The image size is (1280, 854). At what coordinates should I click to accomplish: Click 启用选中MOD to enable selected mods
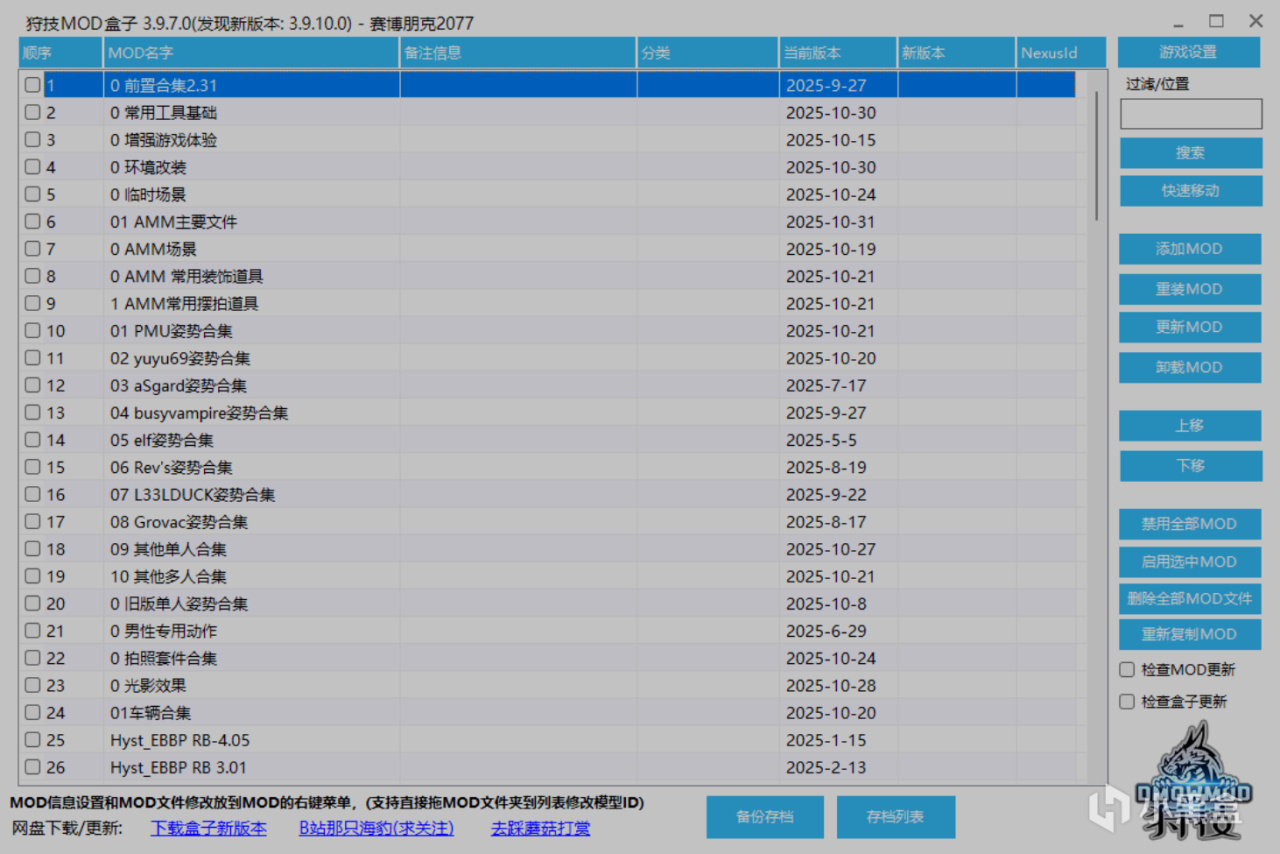point(1190,562)
